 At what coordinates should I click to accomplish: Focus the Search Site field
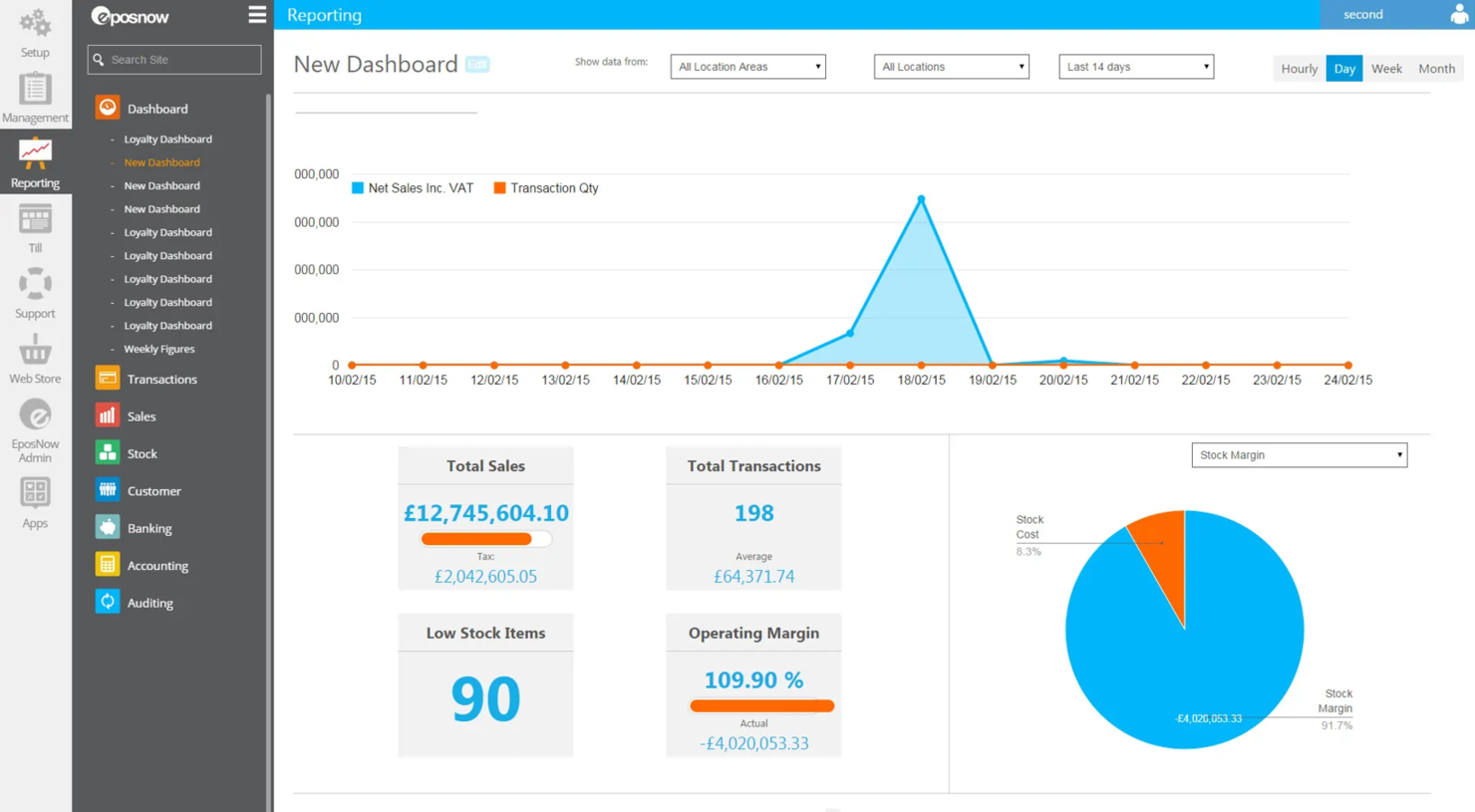(174, 60)
